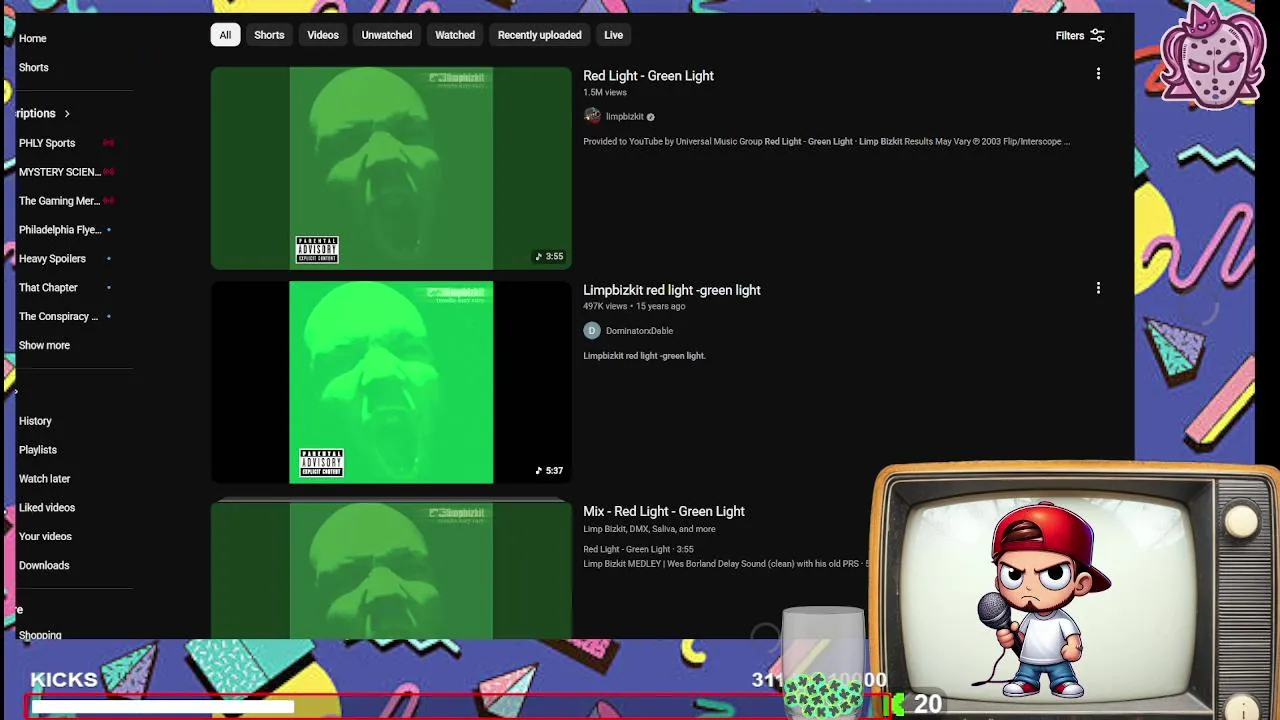Expand Show more subscriptions
1280x720 pixels.
pos(44,345)
